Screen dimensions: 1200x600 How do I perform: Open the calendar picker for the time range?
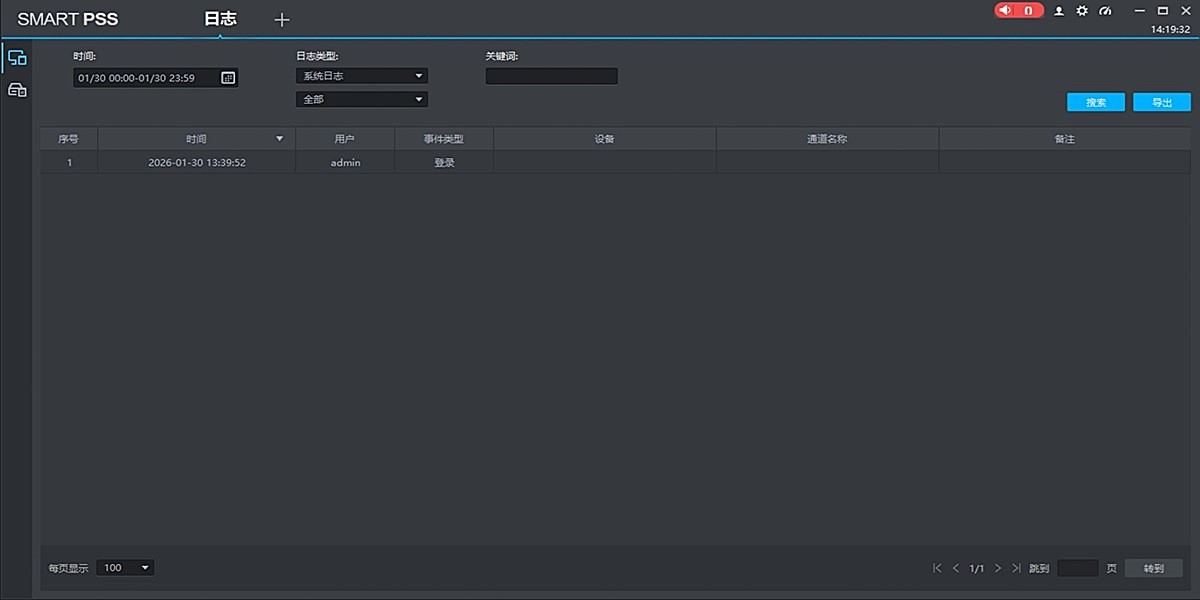pyautogui.click(x=229, y=77)
